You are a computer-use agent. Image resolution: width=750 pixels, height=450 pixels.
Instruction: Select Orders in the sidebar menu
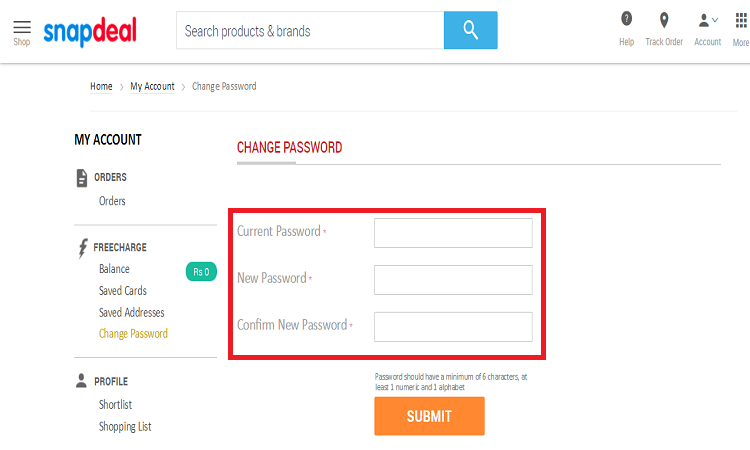(x=112, y=201)
